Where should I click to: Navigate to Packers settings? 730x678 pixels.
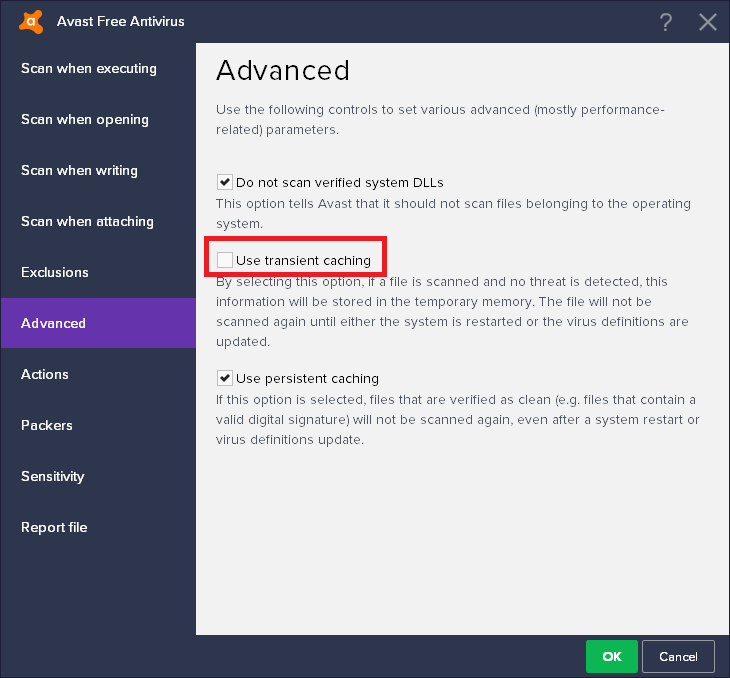pyautogui.click(x=47, y=426)
